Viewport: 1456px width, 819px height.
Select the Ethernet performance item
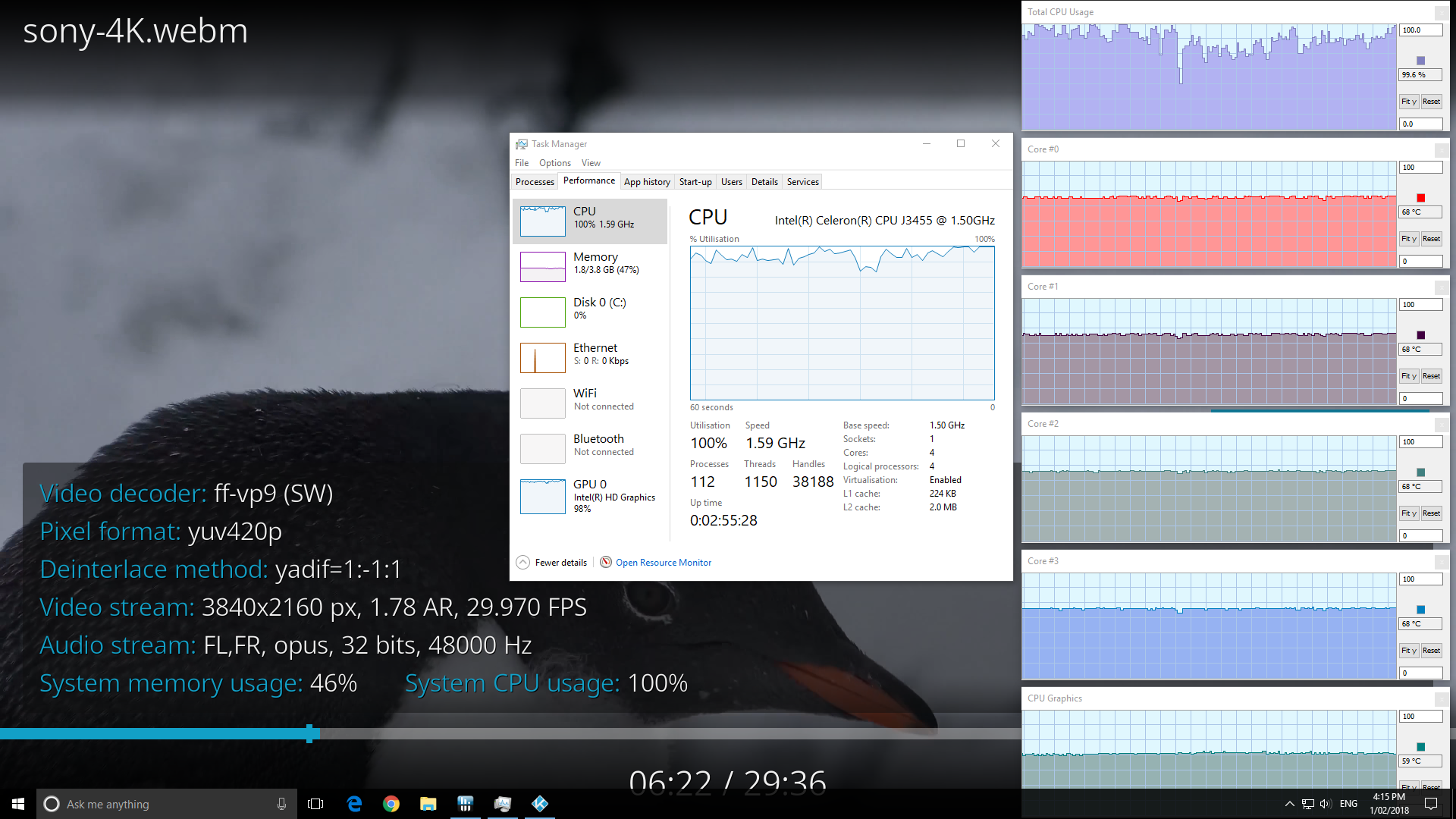pos(590,357)
